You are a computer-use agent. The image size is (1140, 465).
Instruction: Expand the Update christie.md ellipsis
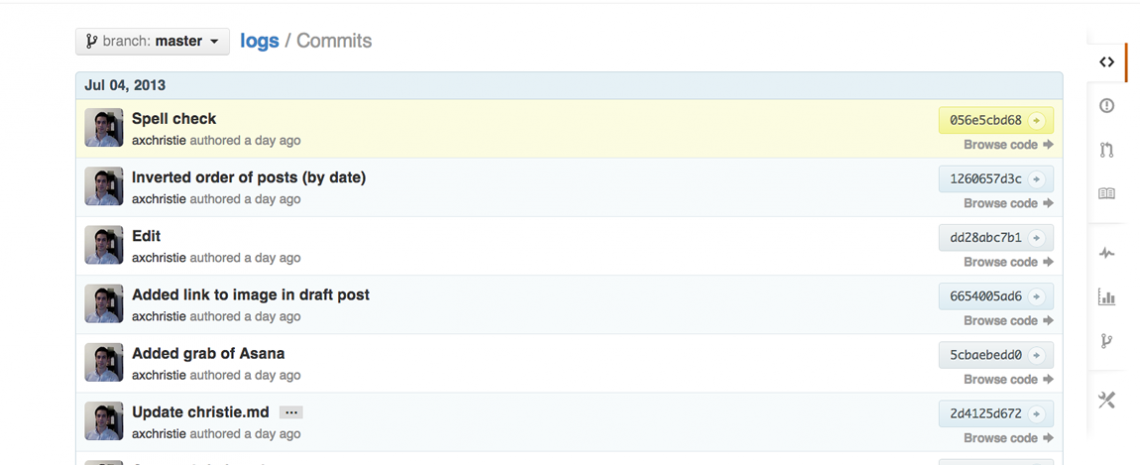291,412
